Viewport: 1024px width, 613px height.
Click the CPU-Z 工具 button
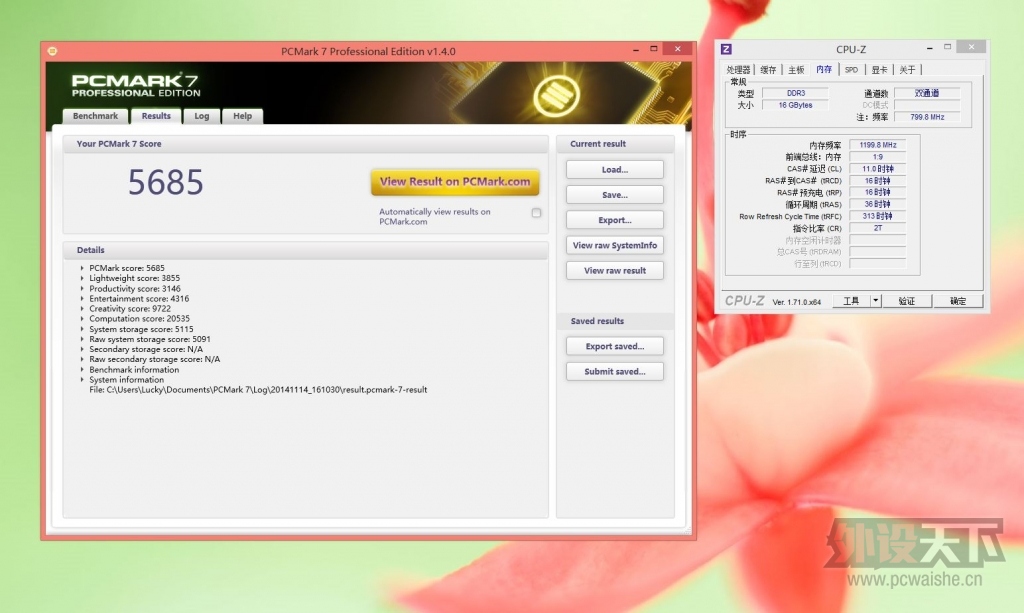point(851,300)
